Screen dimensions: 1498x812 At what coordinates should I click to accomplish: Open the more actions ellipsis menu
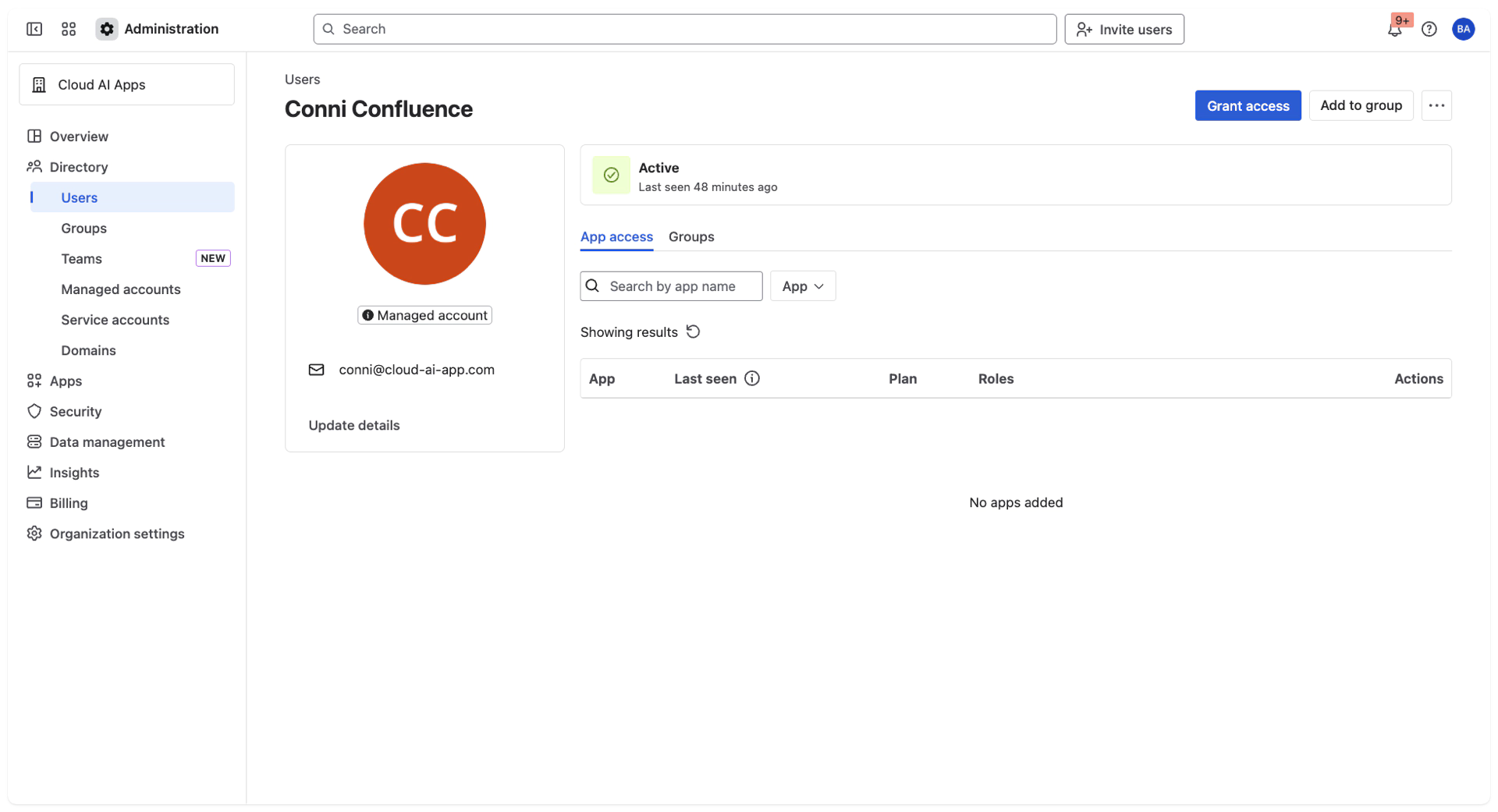click(x=1436, y=105)
